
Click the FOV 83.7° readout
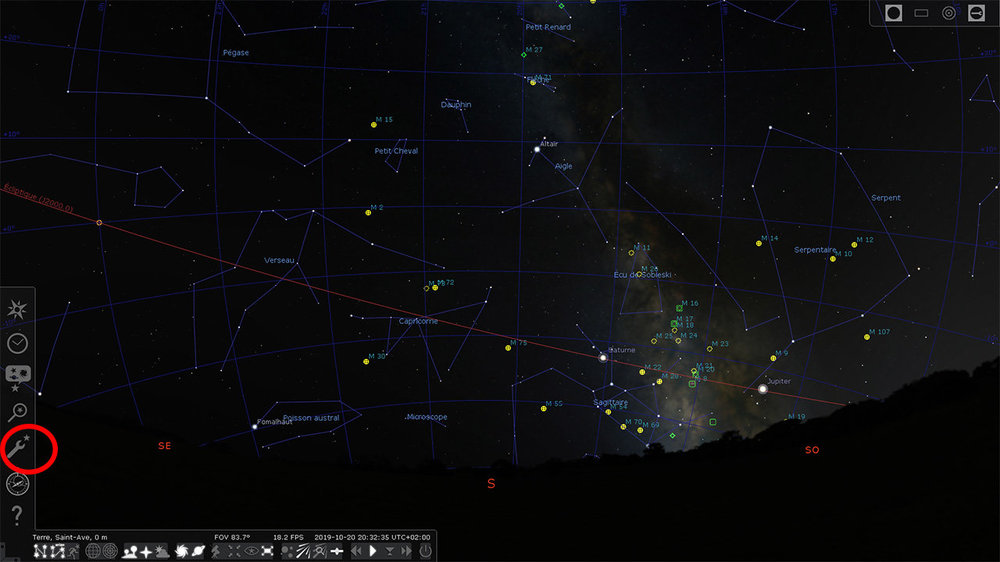point(232,537)
